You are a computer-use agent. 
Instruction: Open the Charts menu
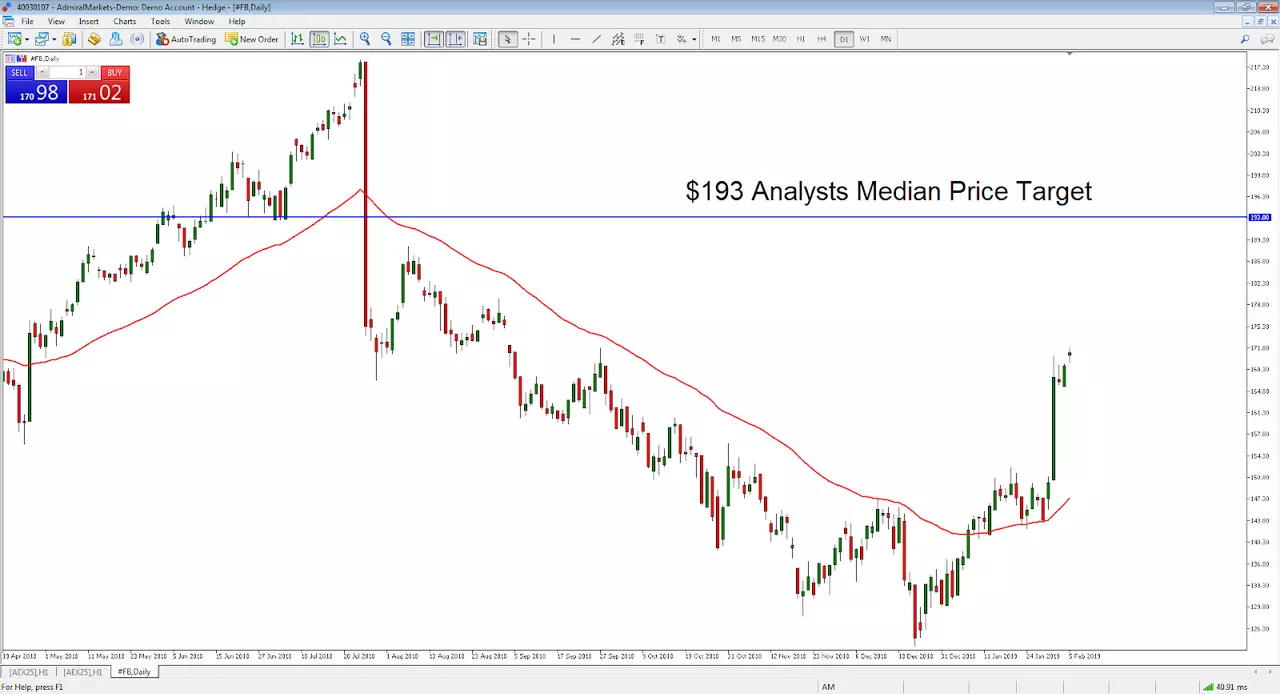pyautogui.click(x=125, y=21)
